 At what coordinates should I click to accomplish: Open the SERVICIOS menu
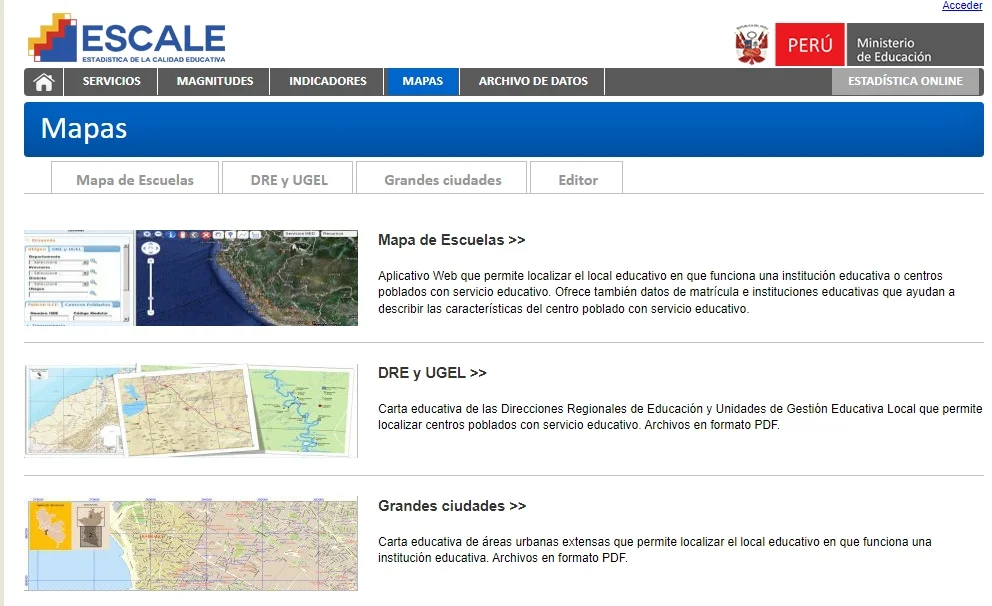click(x=110, y=82)
